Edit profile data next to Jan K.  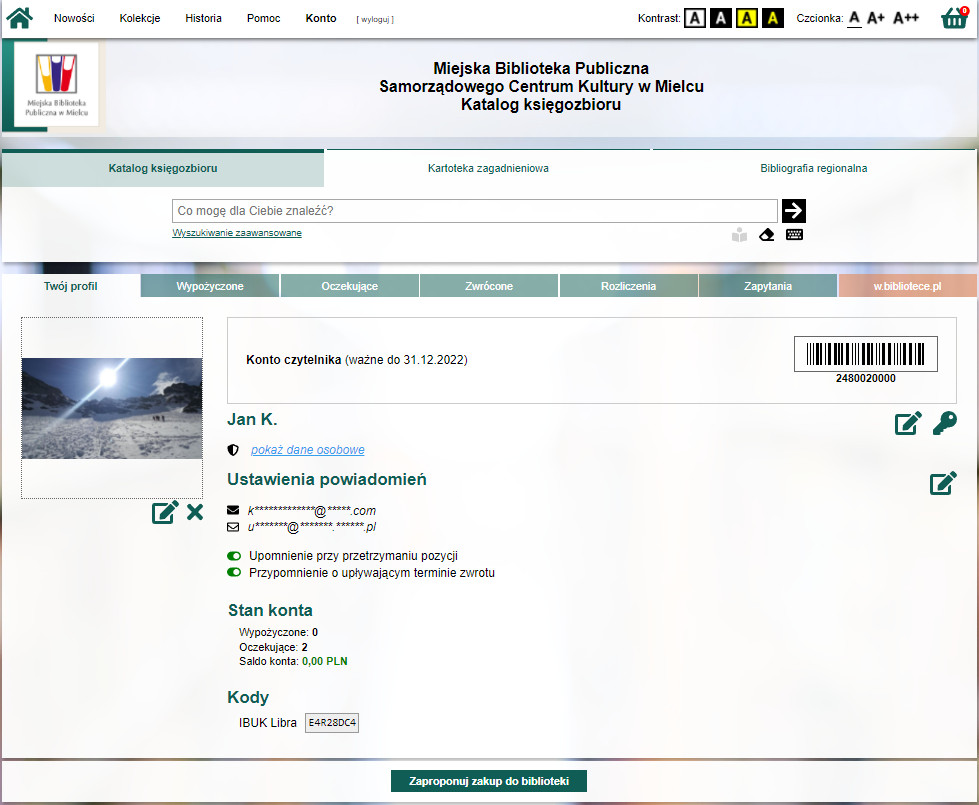pyautogui.click(x=908, y=423)
